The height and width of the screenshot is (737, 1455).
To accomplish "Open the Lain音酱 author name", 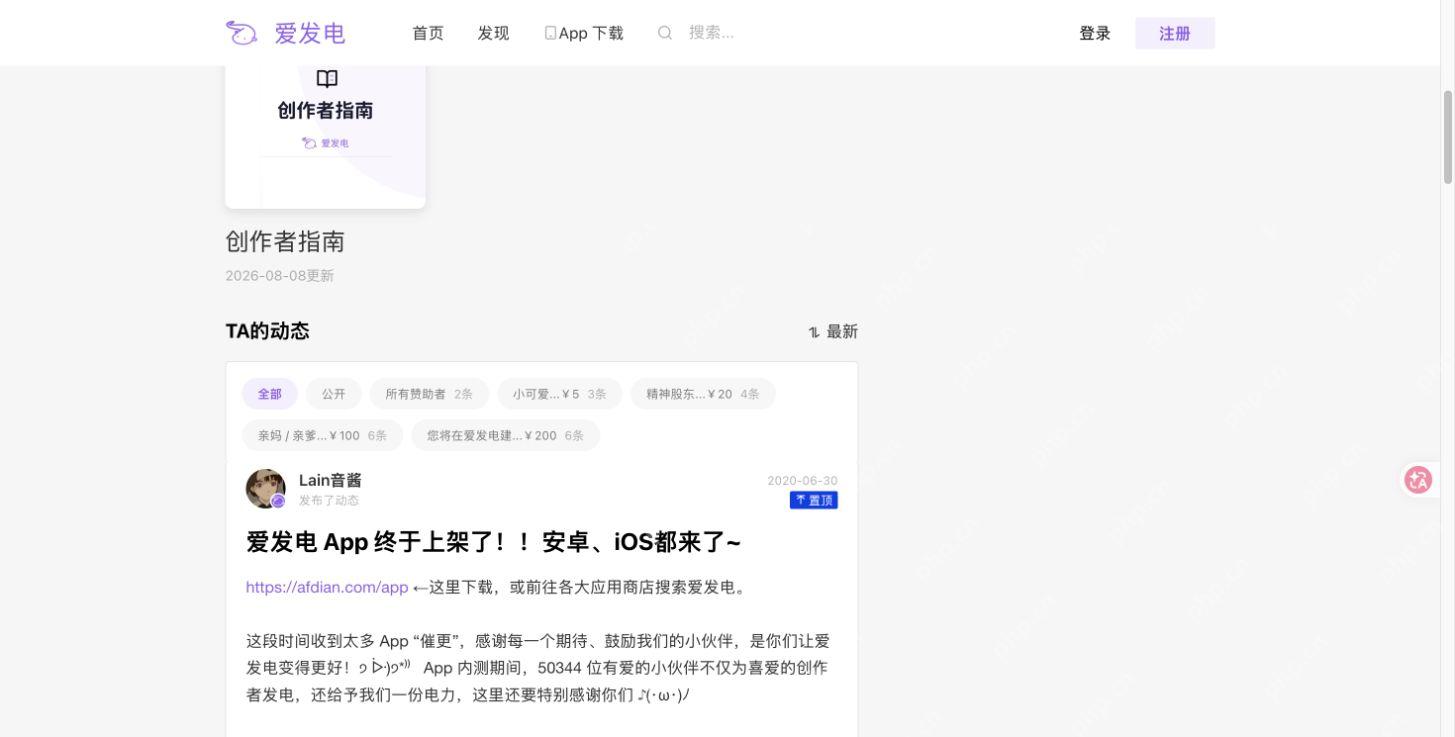I will tap(330, 481).
